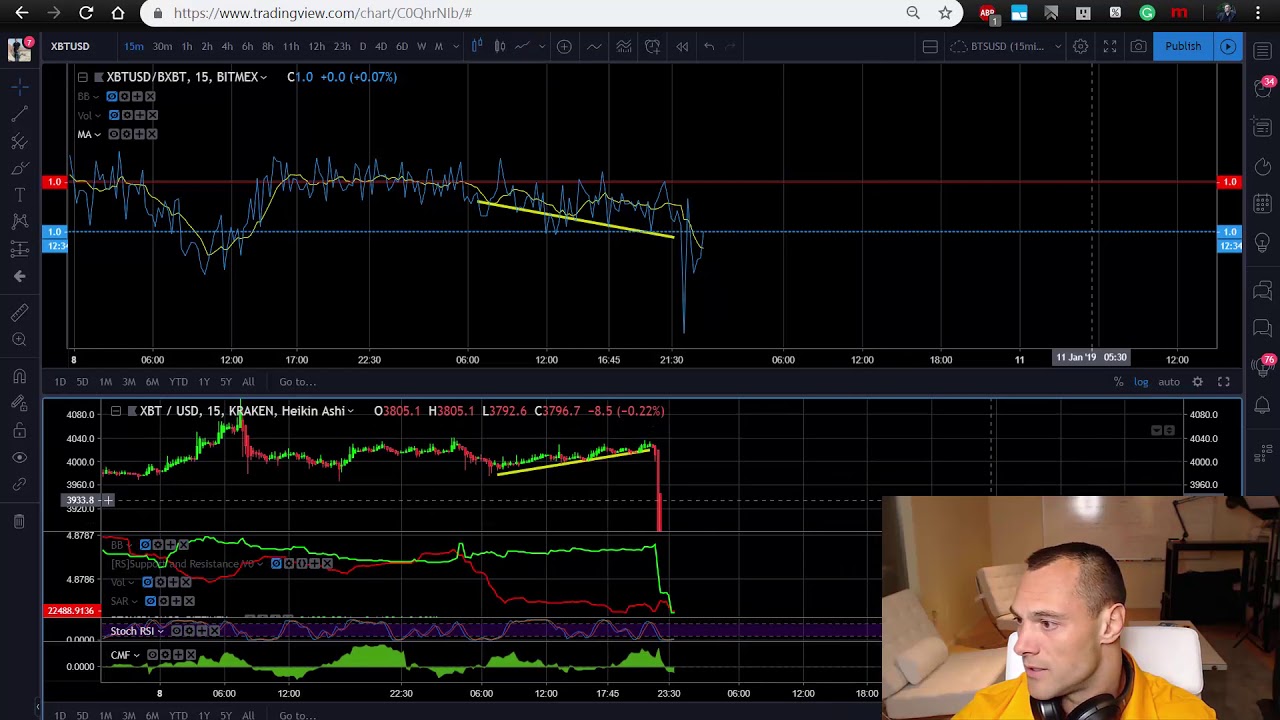Viewport: 1280px width, 720px height.
Task: Open the indicators icon in top toolbar
Action: tap(594, 46)
